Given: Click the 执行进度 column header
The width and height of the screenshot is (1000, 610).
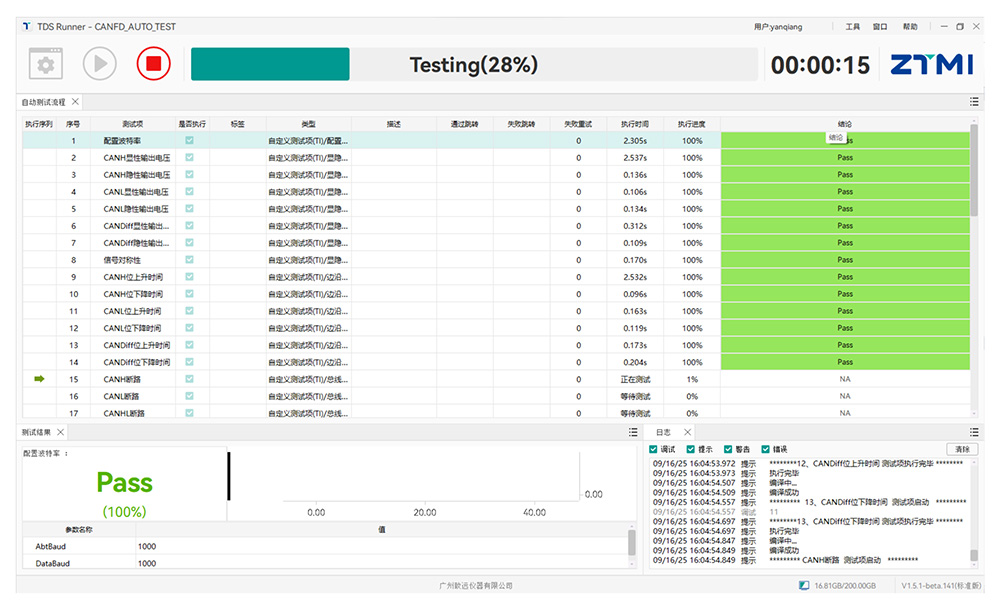Looking at the screenshot, I should (x=692, y=124).
